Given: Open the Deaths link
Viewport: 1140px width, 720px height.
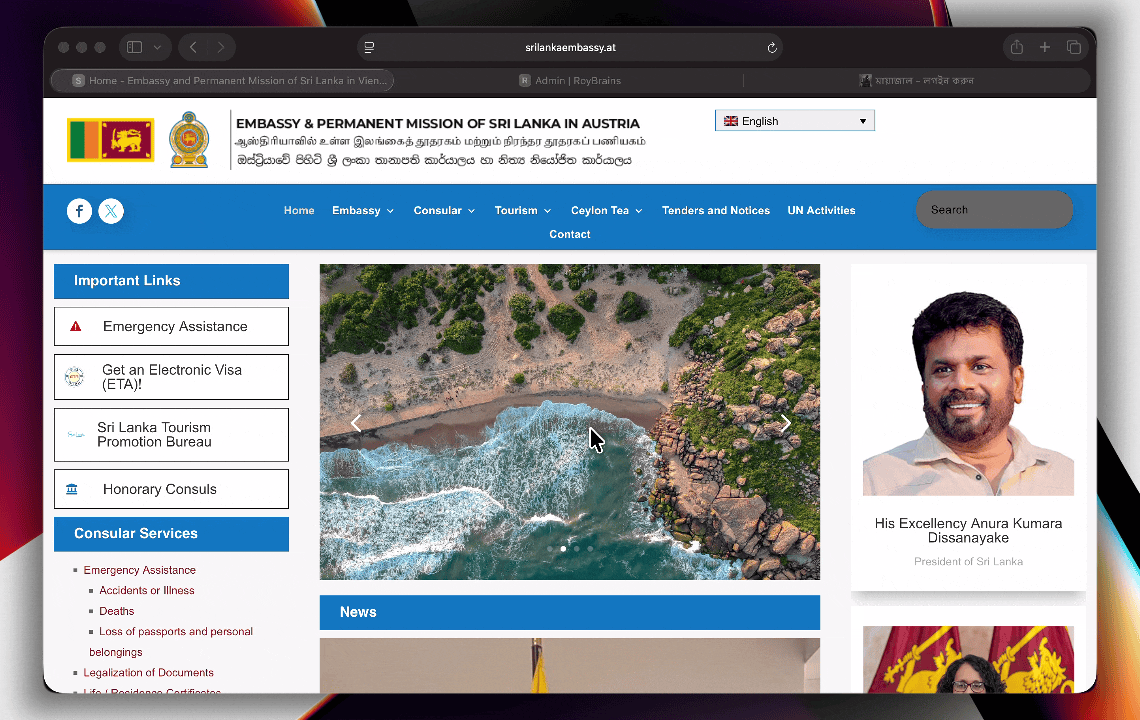Looking at the screenshot, I should click(x=117, y=611).
